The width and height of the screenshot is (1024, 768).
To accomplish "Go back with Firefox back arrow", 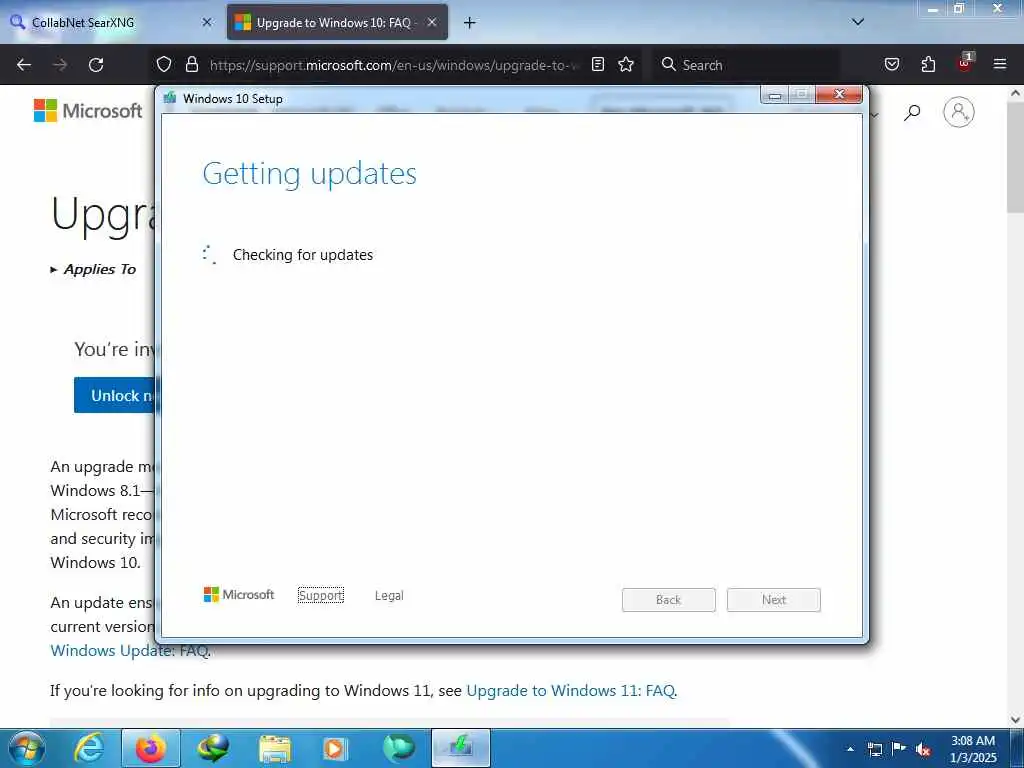I will click(x=24, y=65).
